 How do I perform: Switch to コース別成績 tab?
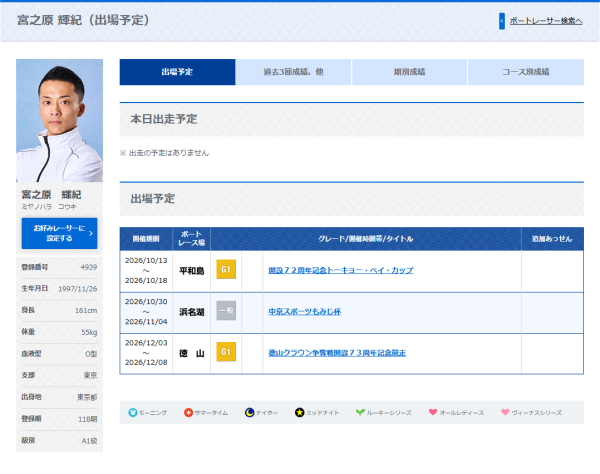[x=526, y=72]
